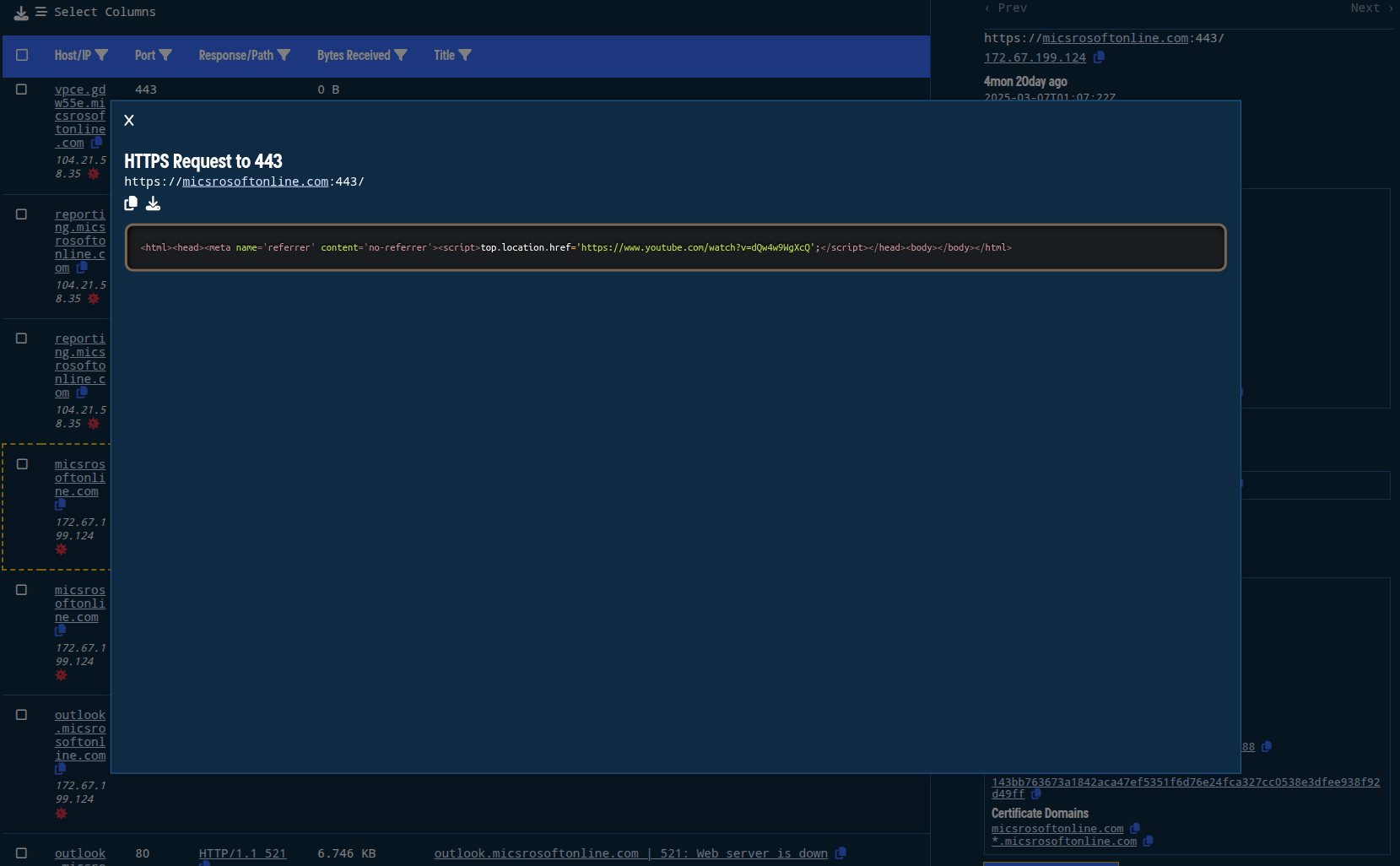
Task: Click red bug icon under outlook 172.67.199.124
Action: point(61,814)
